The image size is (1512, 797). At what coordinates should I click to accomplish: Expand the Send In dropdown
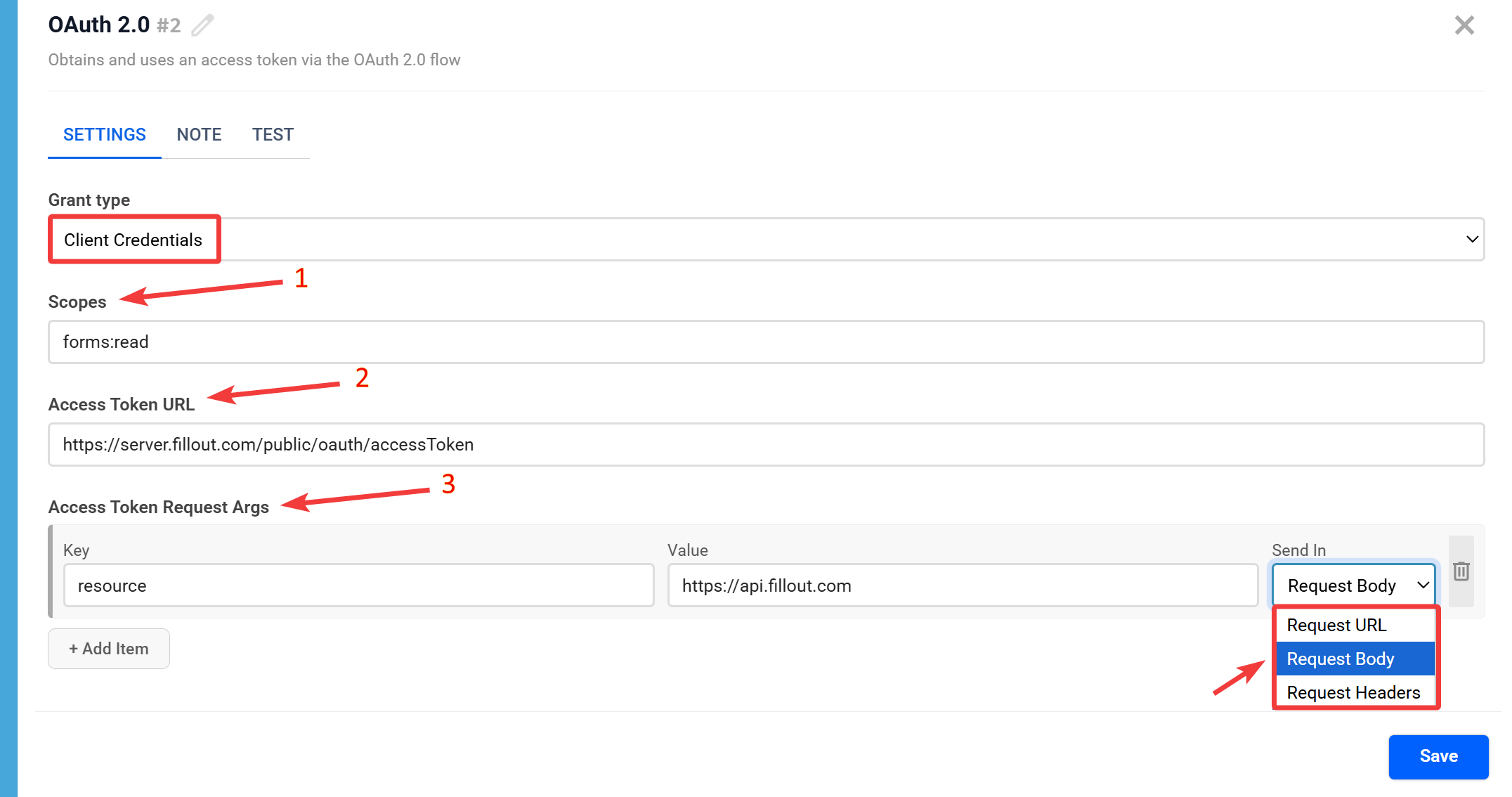1342,585
